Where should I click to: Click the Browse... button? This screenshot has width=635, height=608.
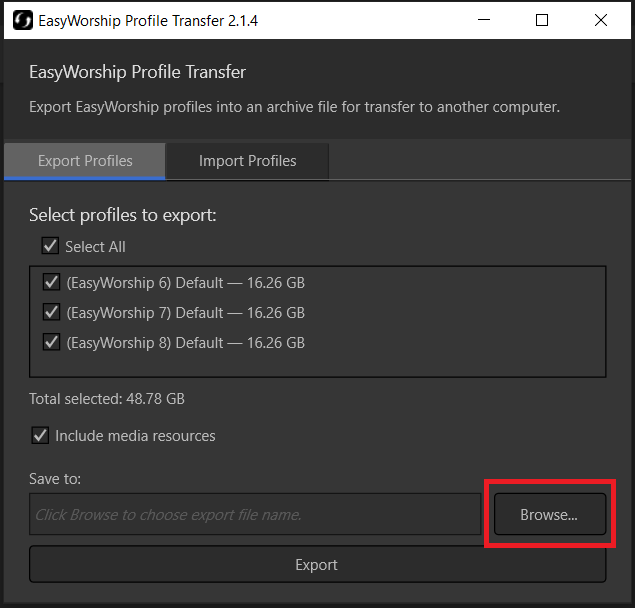550,514
